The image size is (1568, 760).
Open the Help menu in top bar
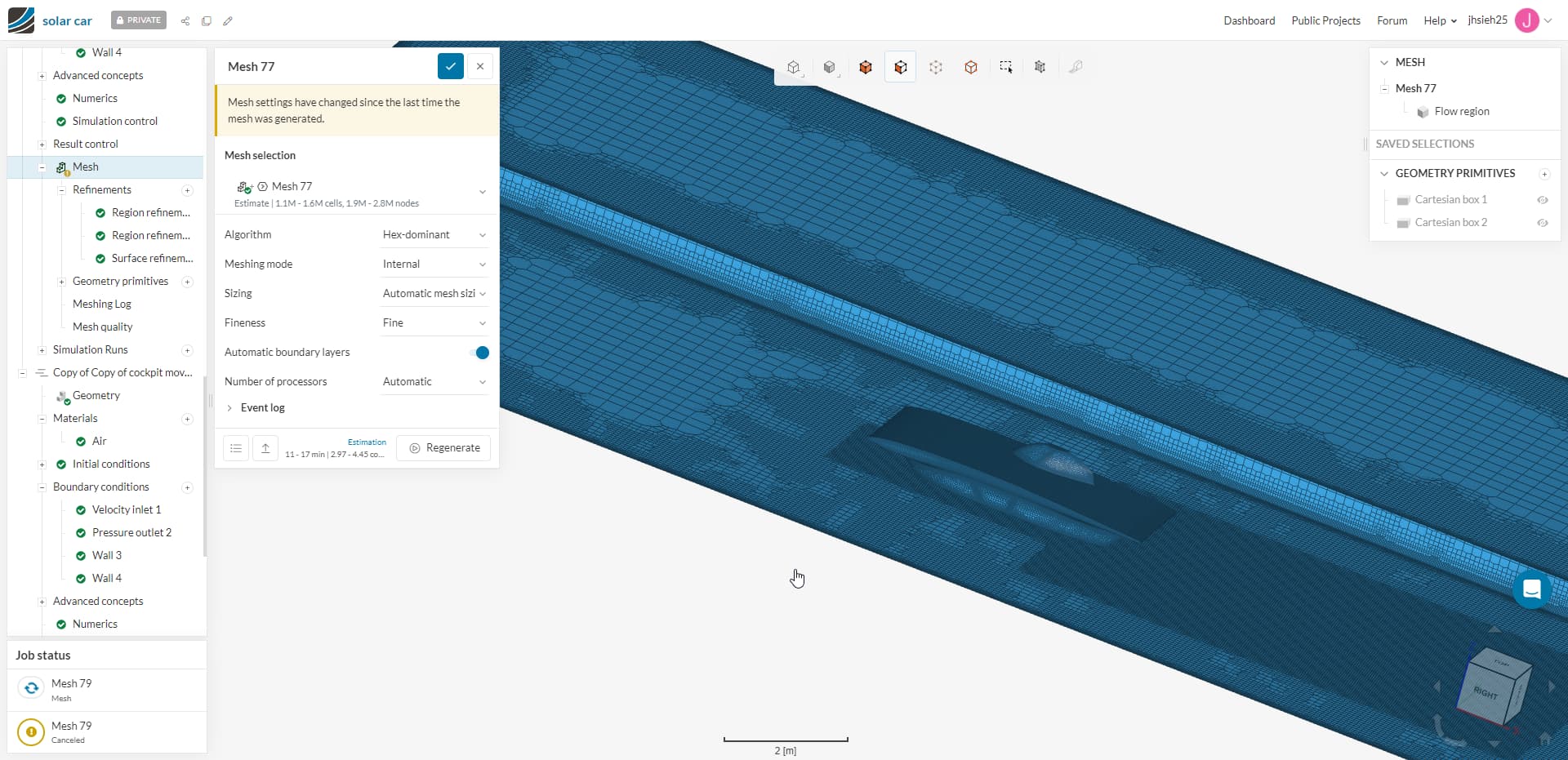pyautogui.click(x=1440, y=21)
